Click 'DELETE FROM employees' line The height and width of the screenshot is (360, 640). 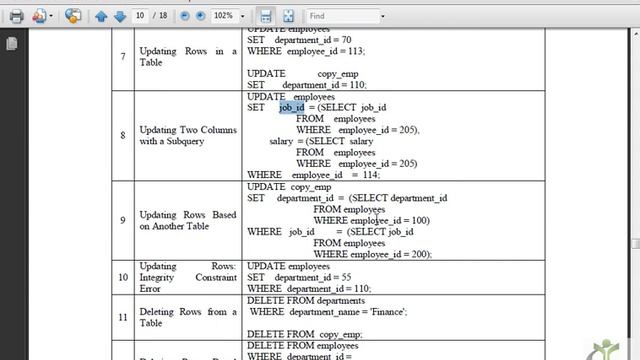302,346
